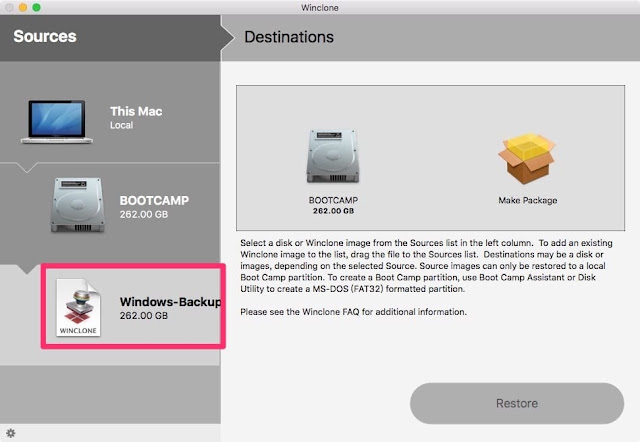Minimize the Winclone window with yellow button
This screenshot has width=640, height=442.
[23, 7]
